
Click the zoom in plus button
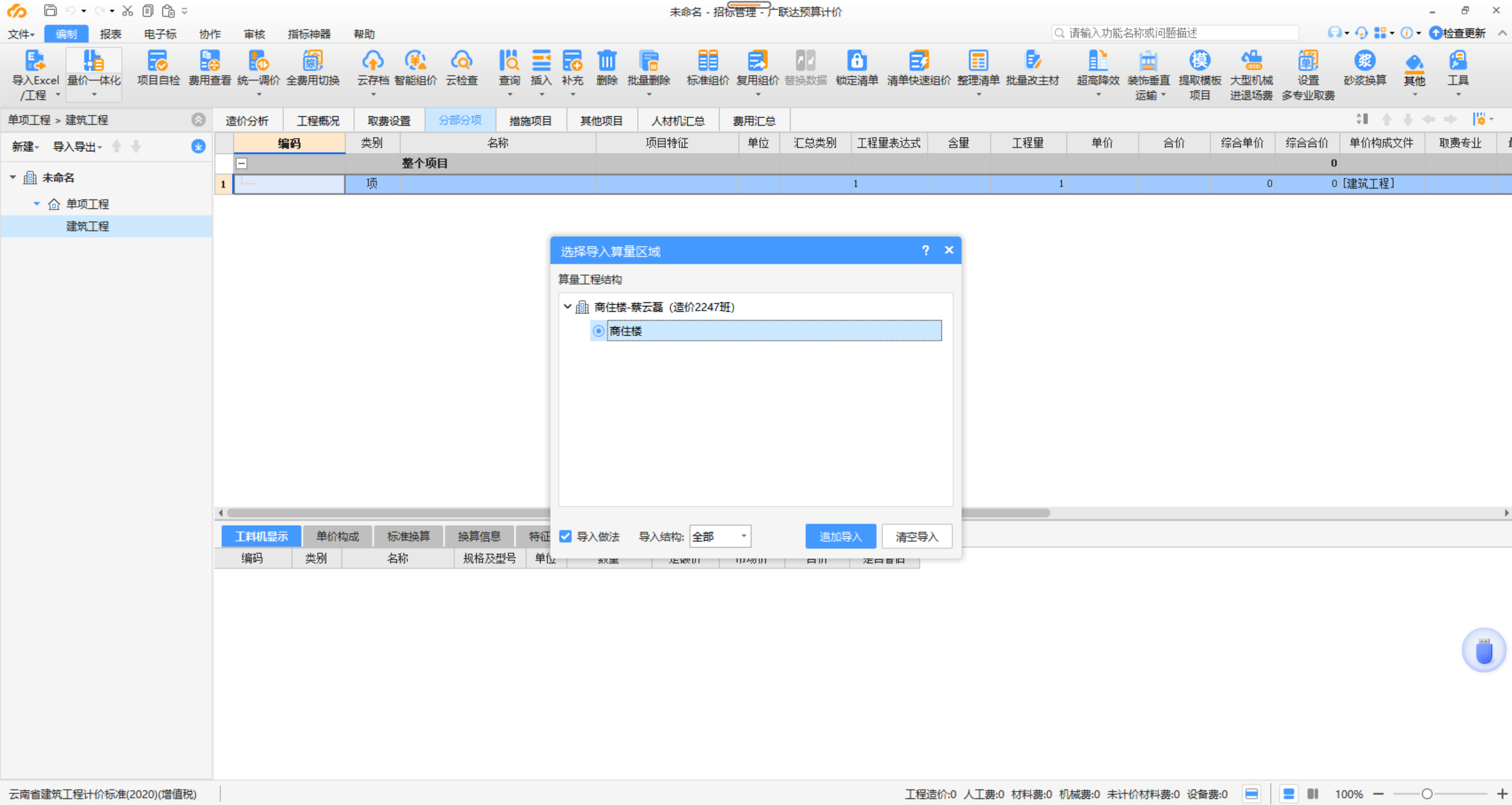(1501, 794)
